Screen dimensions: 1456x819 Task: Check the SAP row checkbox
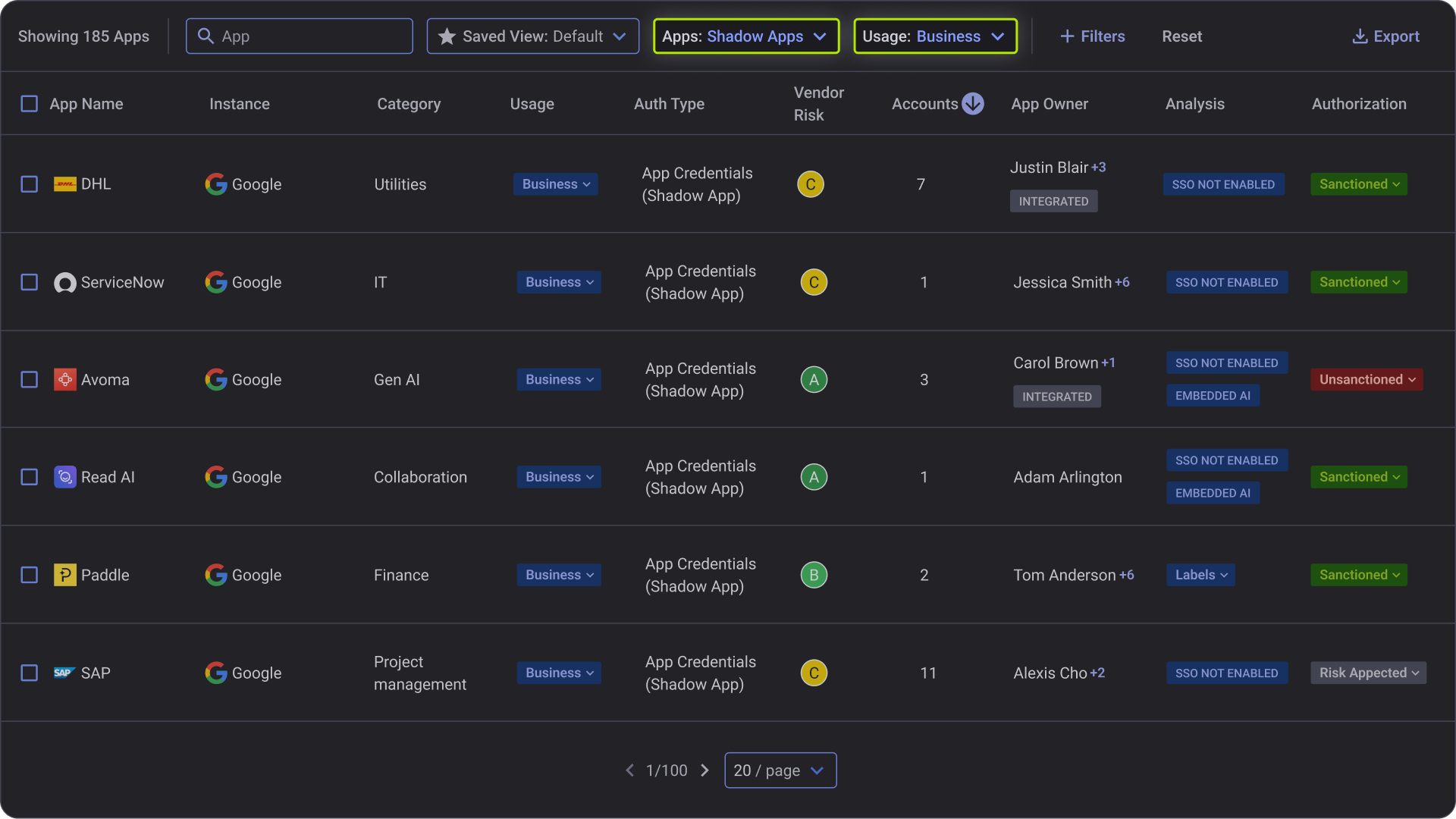[29, 673]
